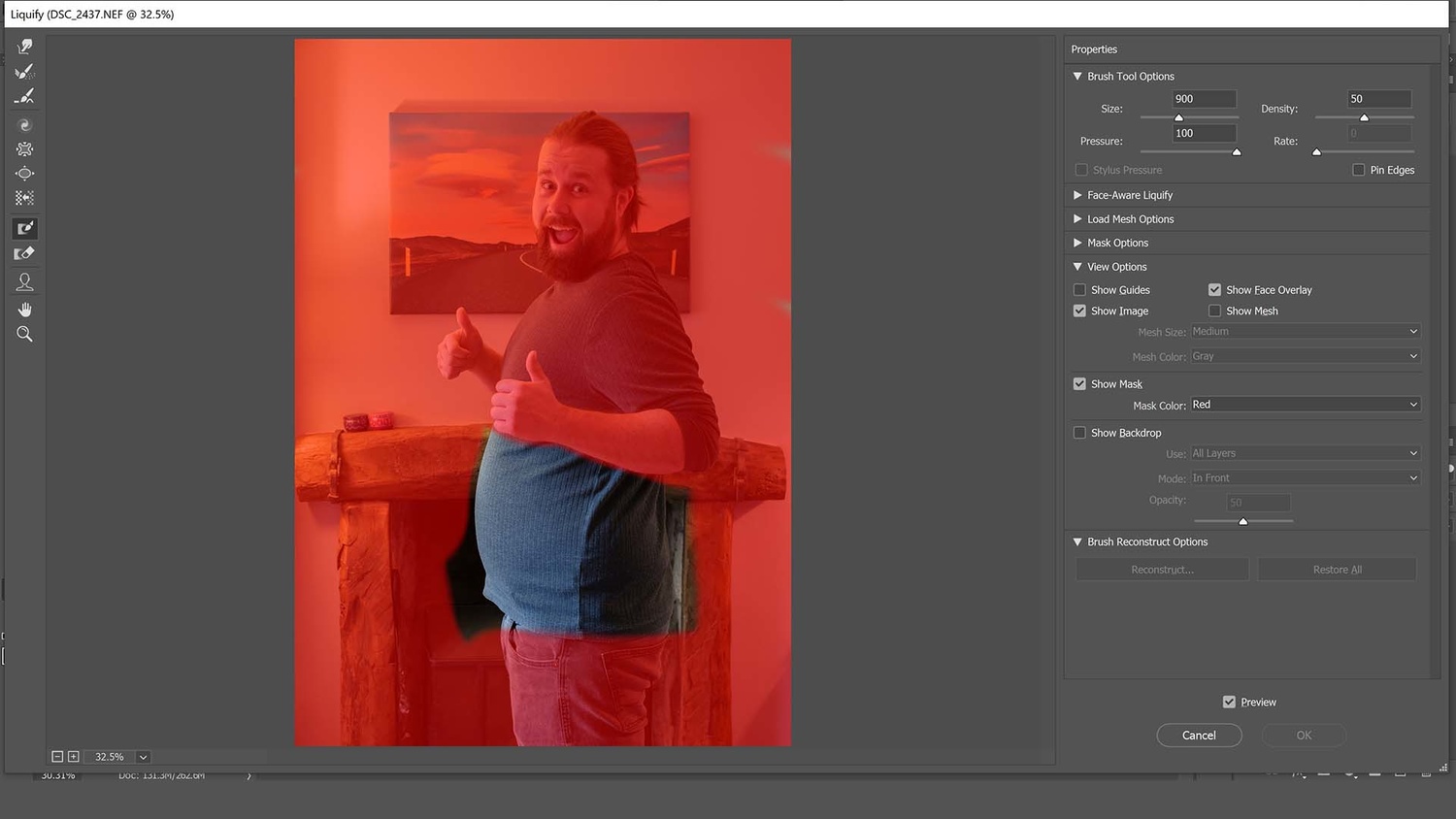
Task: Select the Forward Warp tool
Action: tap(24, 47)
